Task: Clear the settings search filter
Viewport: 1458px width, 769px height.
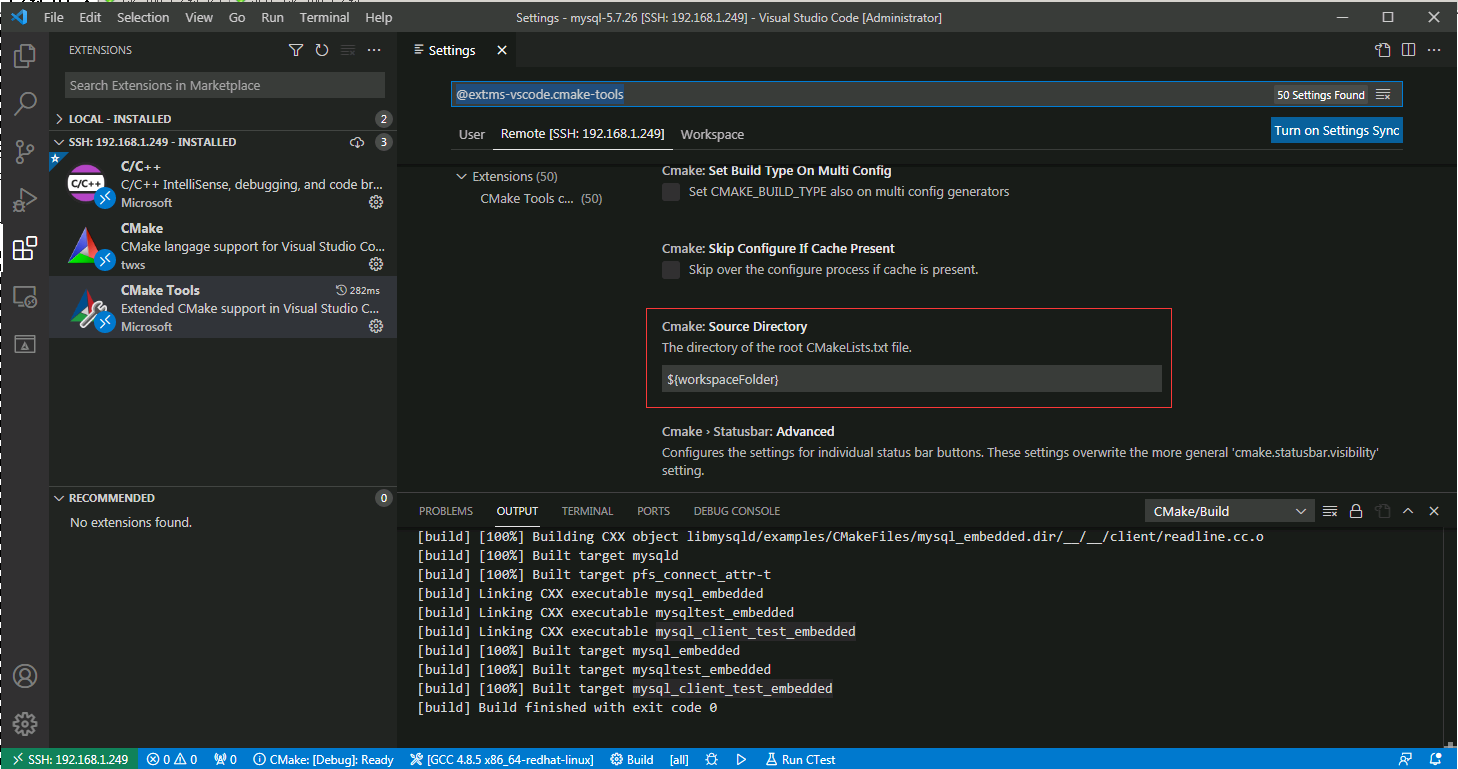Action: click(x=1383, y=95)
